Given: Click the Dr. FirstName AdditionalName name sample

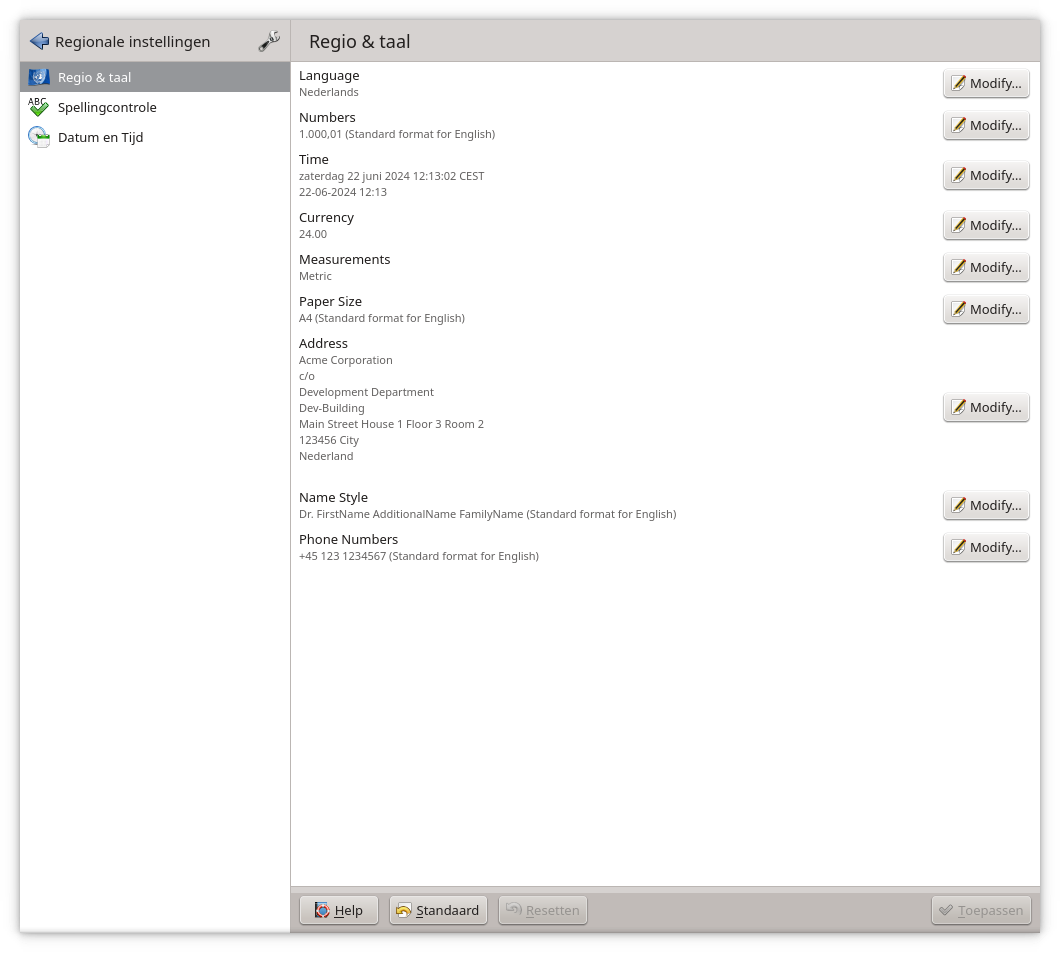Looking at the screenshot, I should point(487,514).
